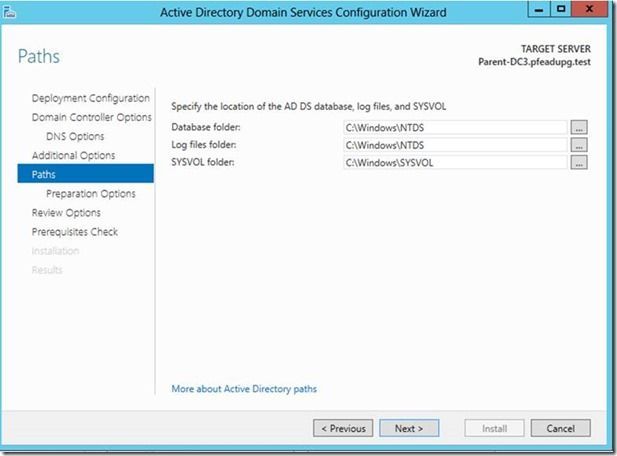Open the Review Options step
The height and width of the screenshot is (456, 617).
click(x=66, y=212)
